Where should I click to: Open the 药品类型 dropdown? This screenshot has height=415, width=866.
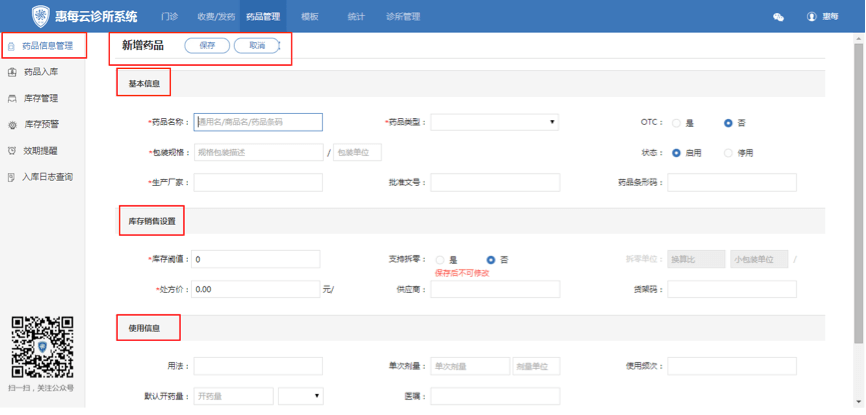tap(494, 122)
